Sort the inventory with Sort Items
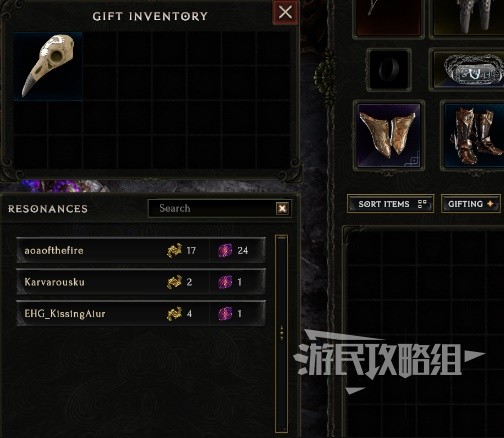Screen dimensions: 504x438 click(390, 204)
